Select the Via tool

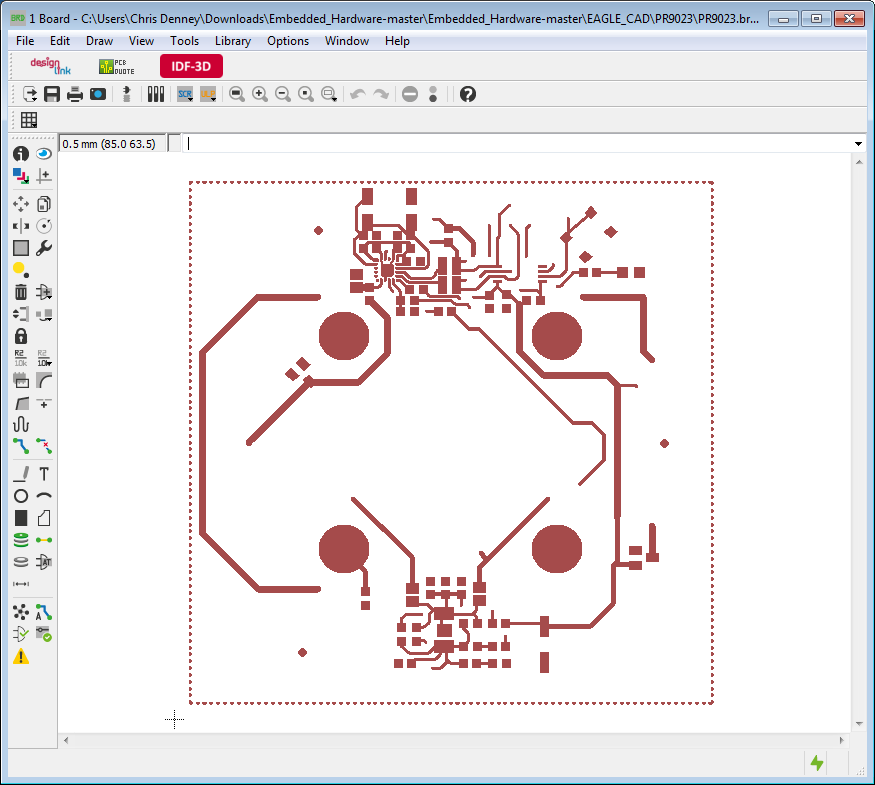tap(21, 540)
